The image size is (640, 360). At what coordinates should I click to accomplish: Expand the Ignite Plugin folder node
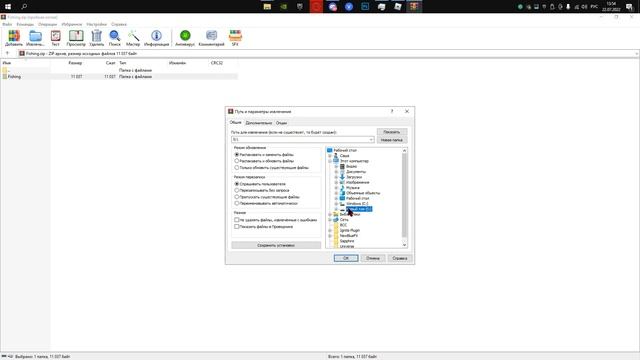330,230
